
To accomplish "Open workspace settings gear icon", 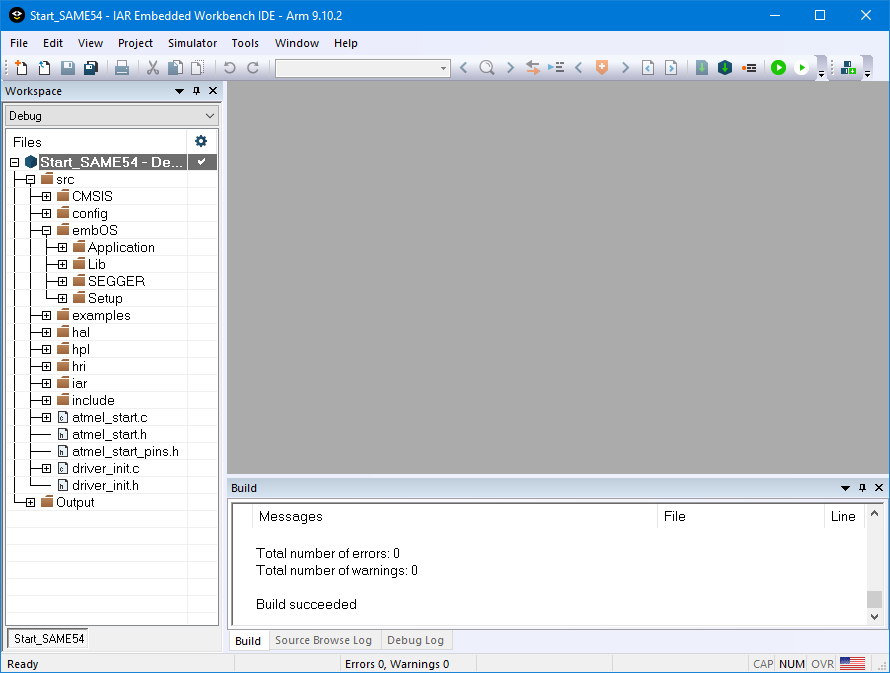I will click(201, 141).
